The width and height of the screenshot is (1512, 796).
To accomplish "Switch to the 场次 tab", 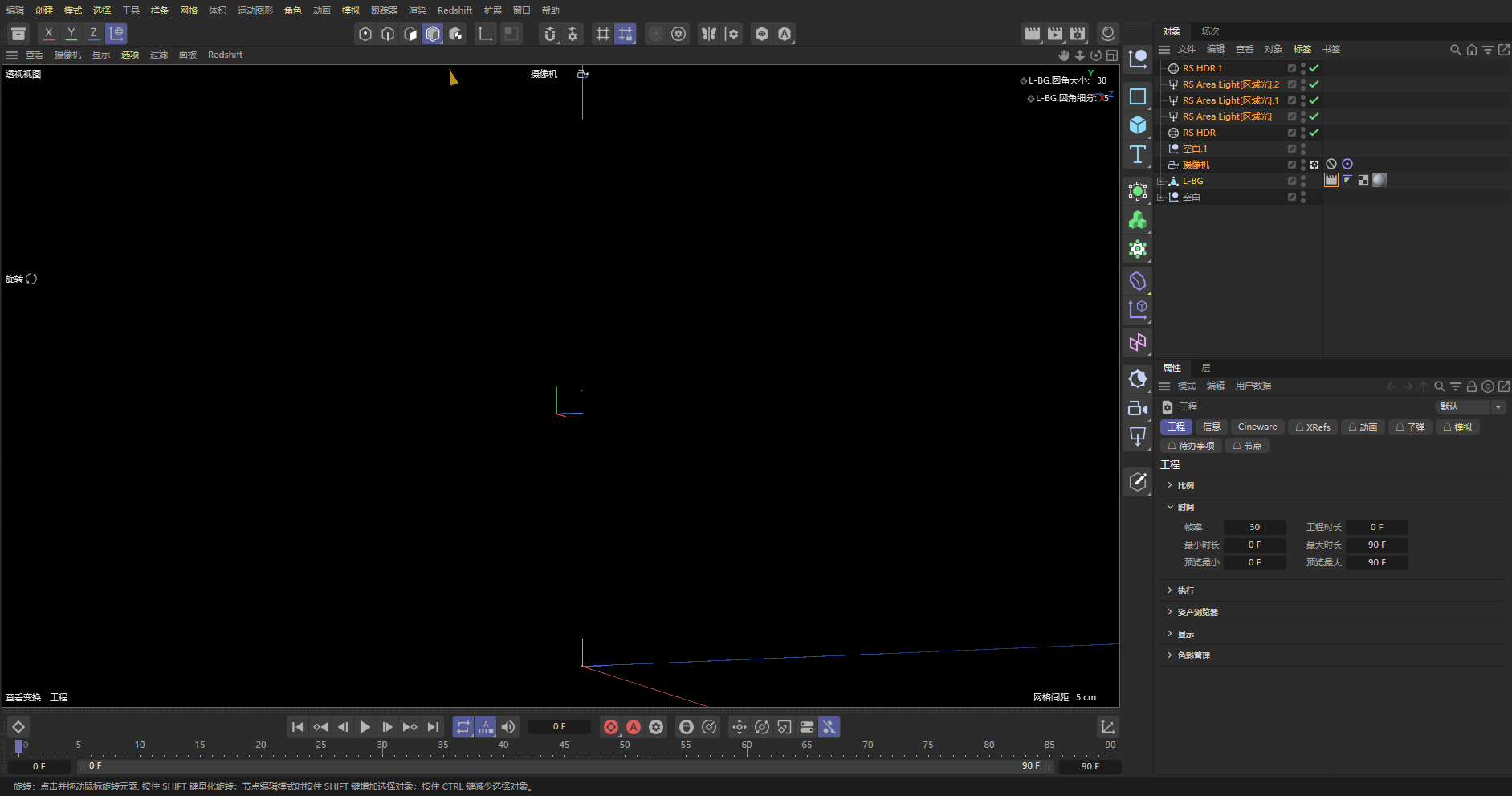I will point(1210,31).
